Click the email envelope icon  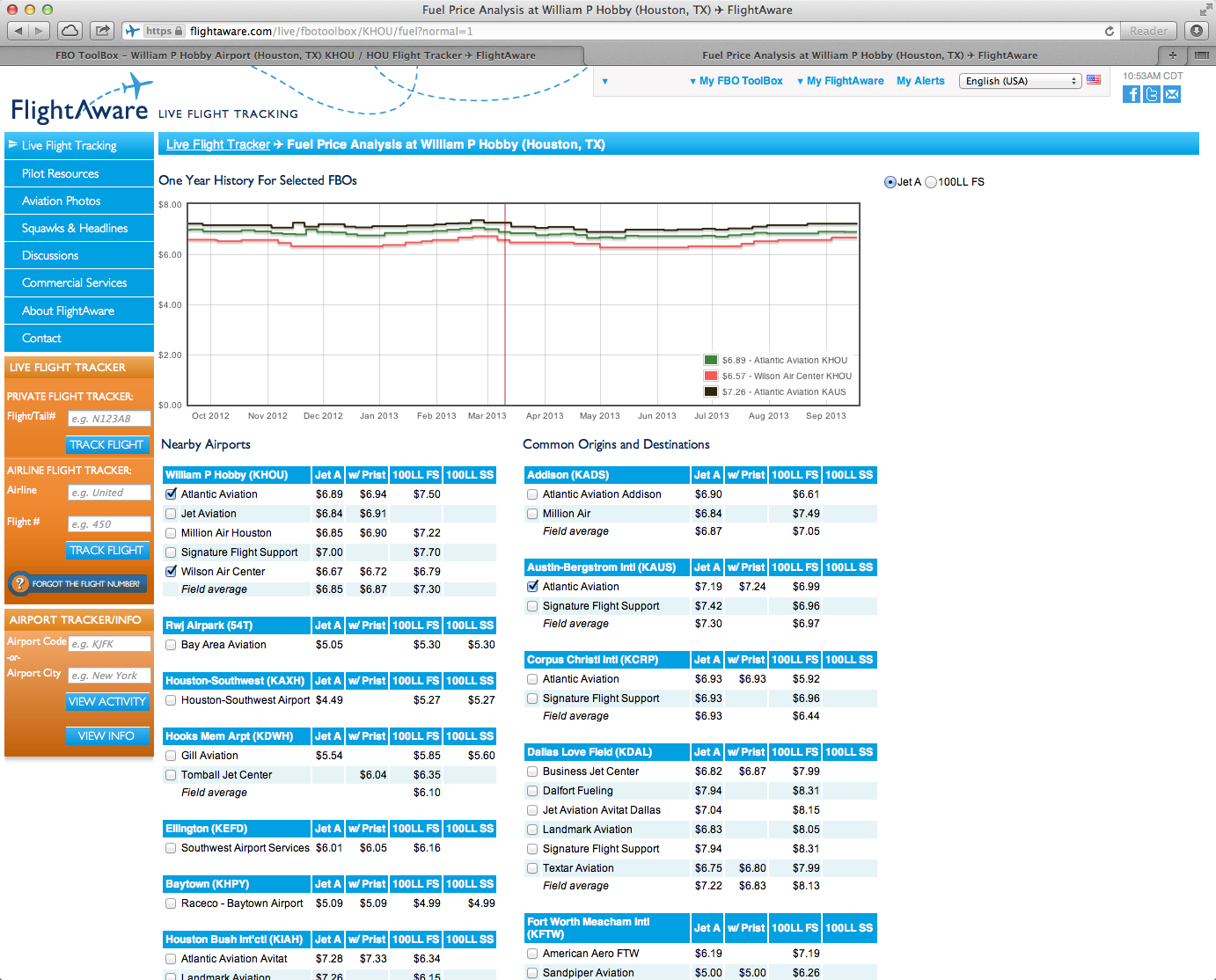(x=1171, y=94)
